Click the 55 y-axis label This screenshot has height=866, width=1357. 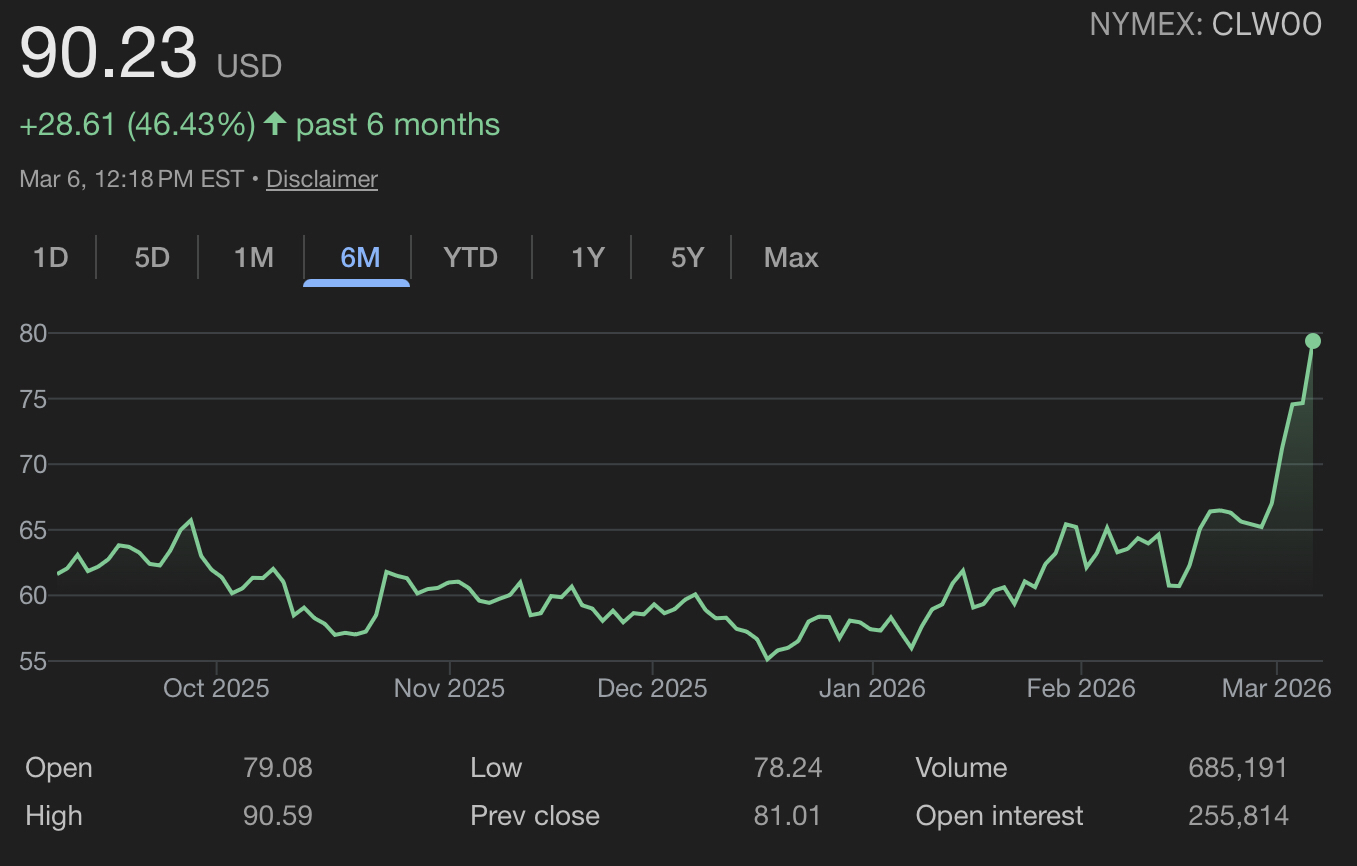pos(33,661)
